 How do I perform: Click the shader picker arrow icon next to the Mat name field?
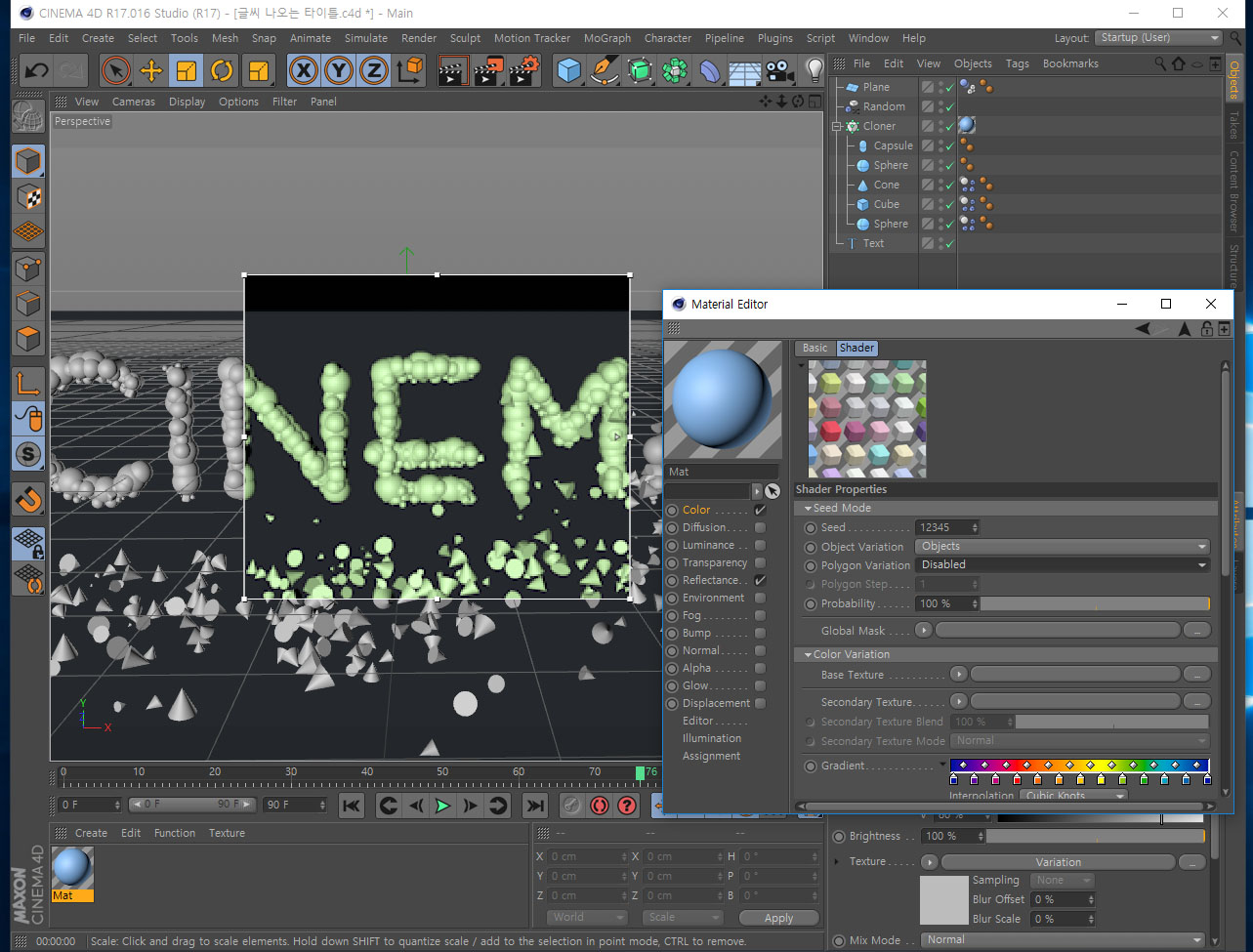click(773, 491)
